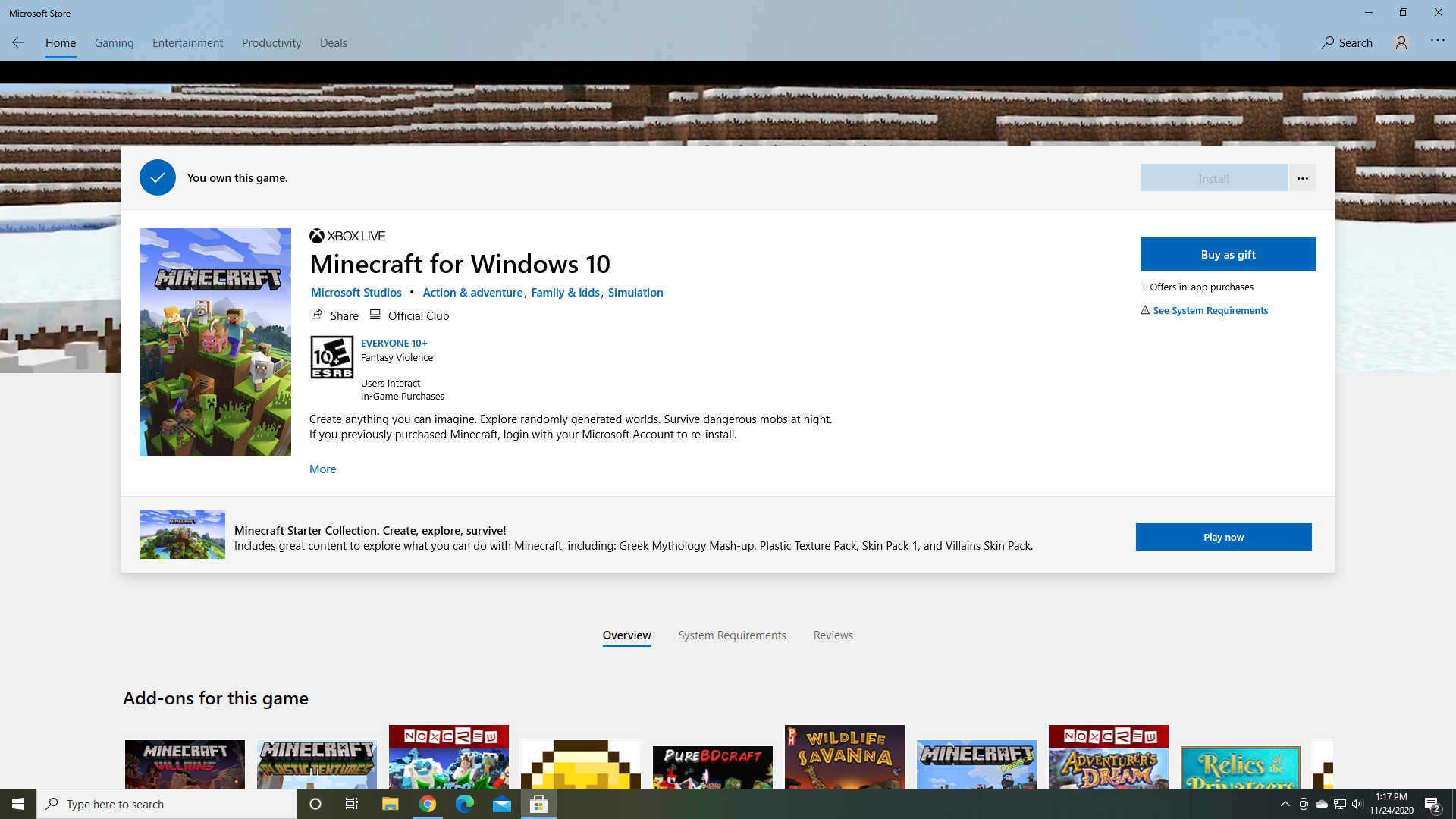1456x819 pixels.
Task: Click the Xbox Live logo
Action: (x=347, y=236)
